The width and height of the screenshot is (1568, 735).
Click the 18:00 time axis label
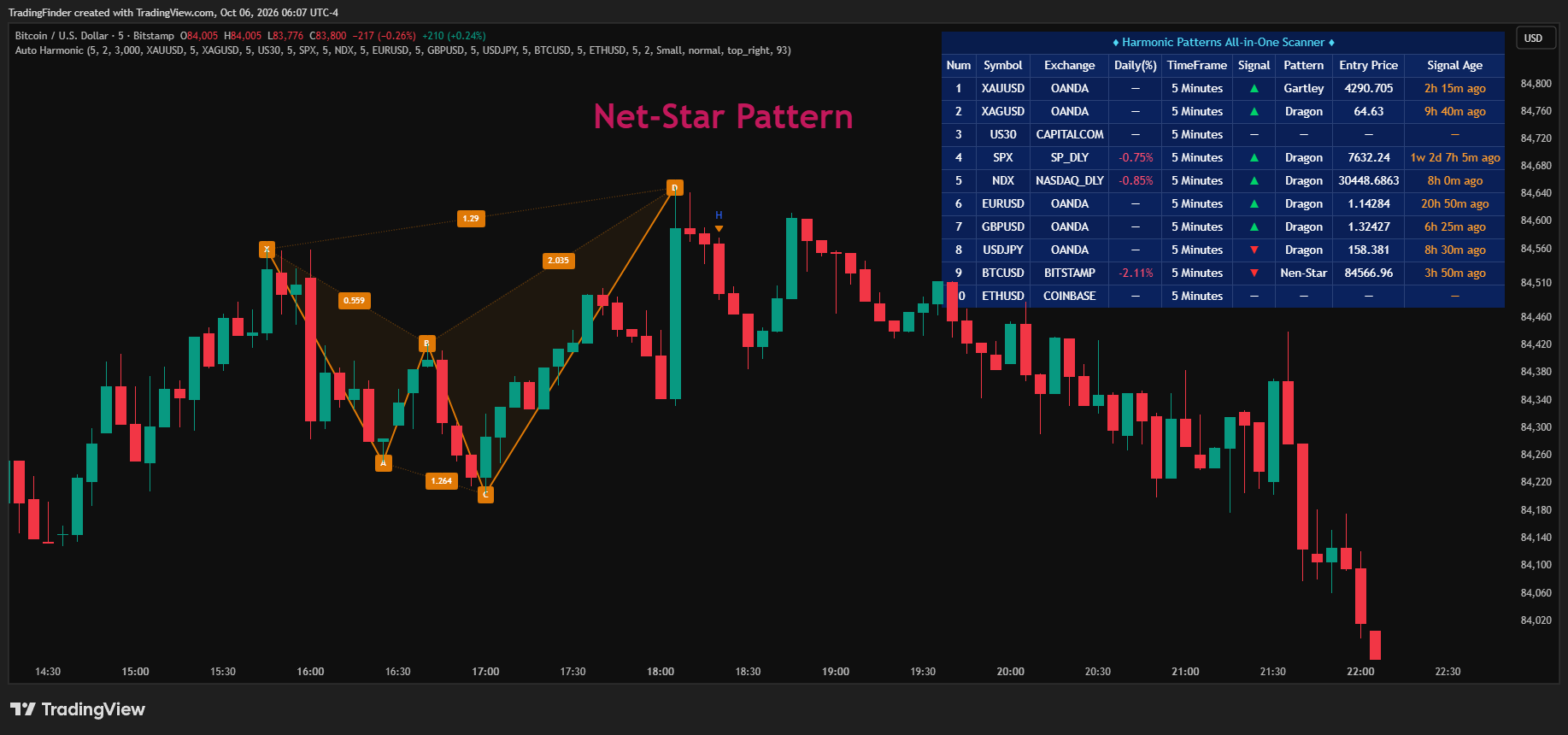pyautogui.click(x=660, y=672)
